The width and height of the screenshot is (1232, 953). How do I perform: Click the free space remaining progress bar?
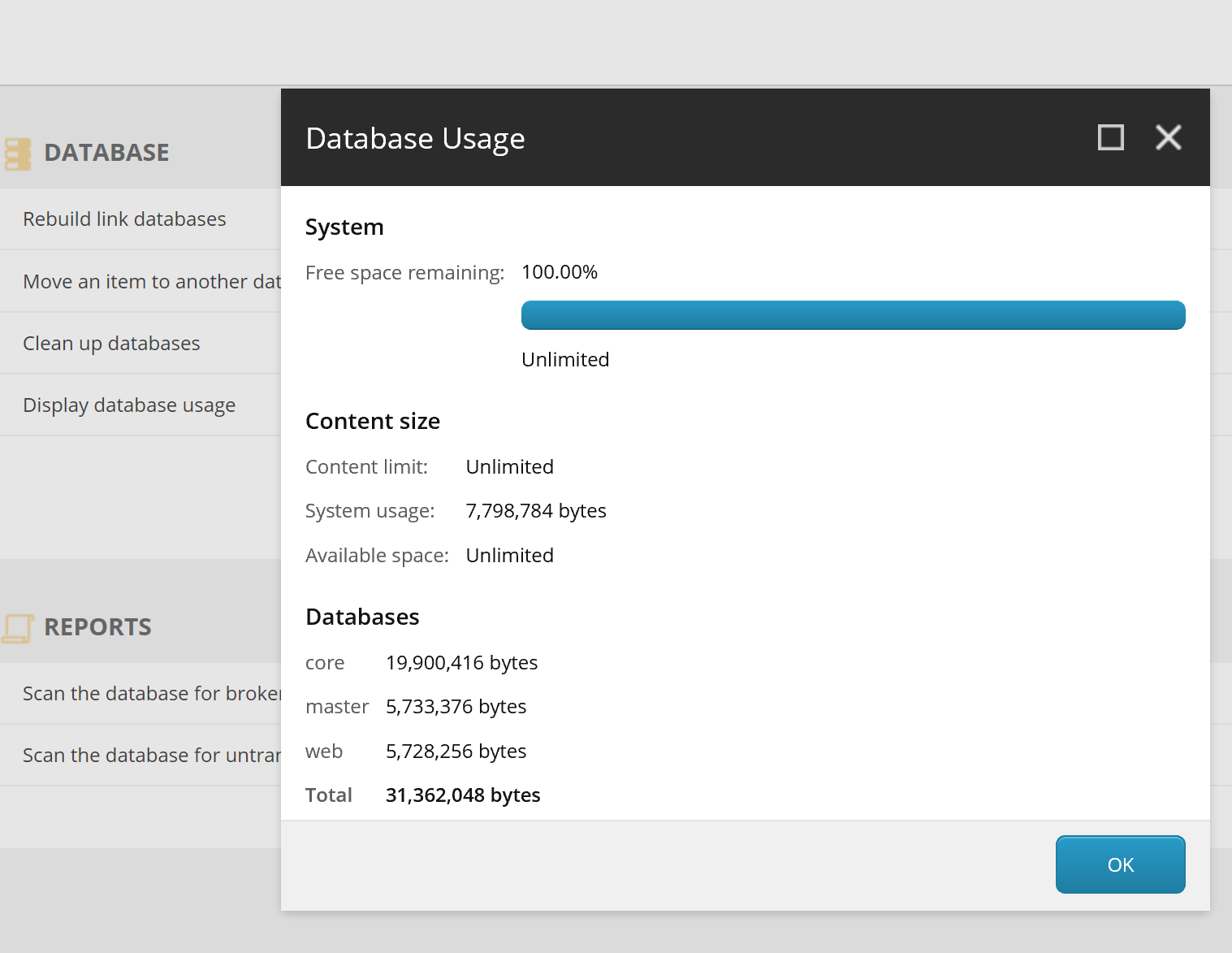pyautogui.click(x=853, y=315)
